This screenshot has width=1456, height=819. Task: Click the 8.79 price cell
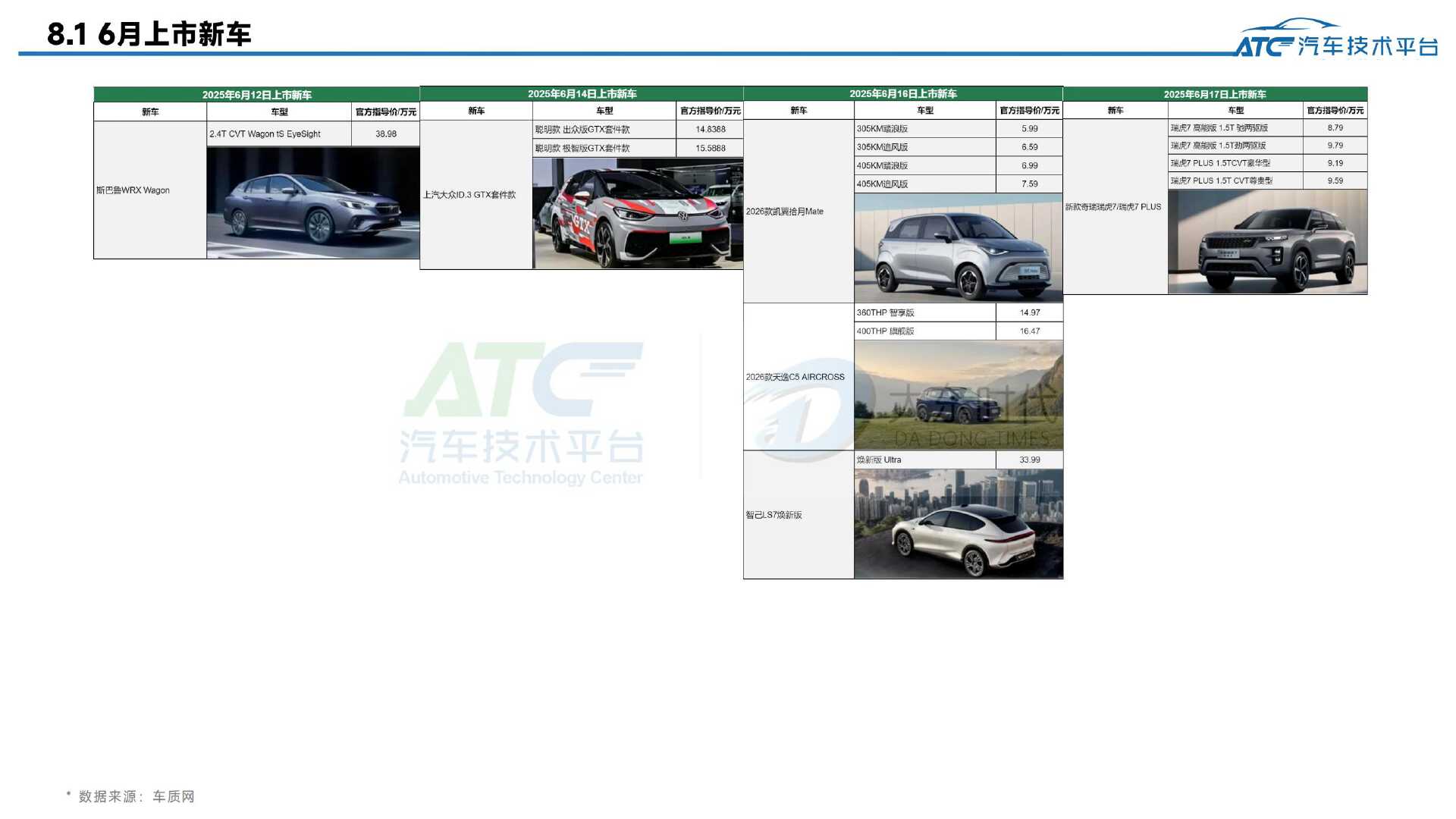[1335, 128]
